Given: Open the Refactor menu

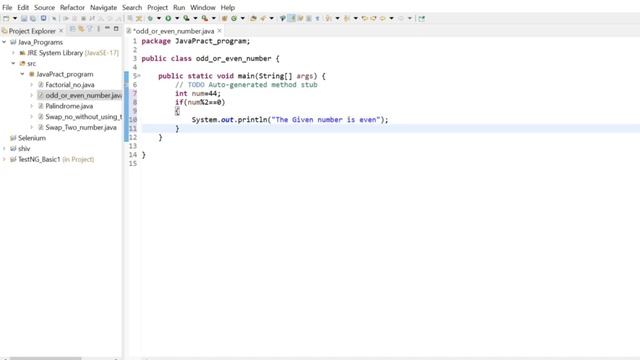Looking at the screenshot, I should (72, 7).
